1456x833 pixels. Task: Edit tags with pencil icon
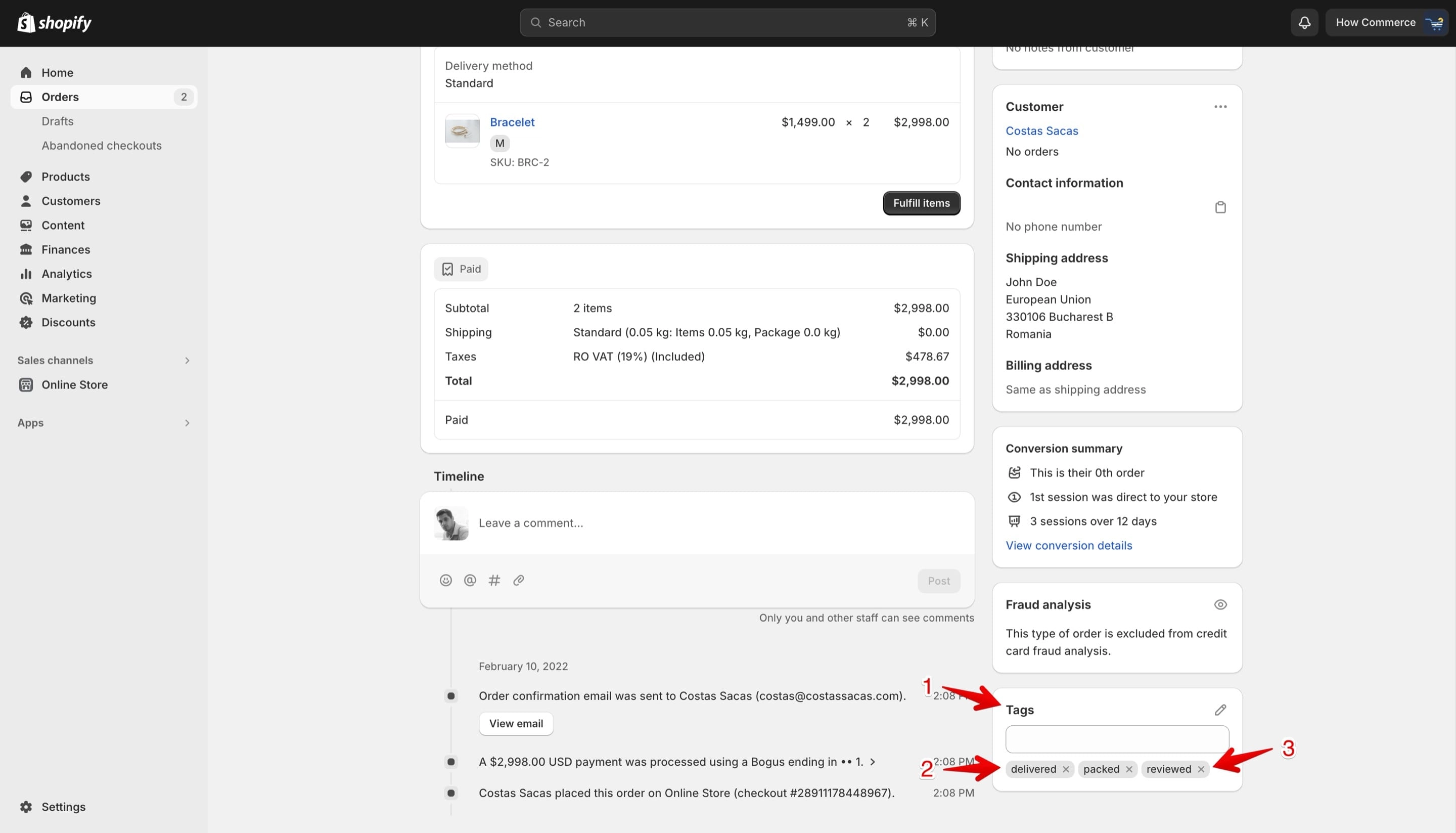1220,710
